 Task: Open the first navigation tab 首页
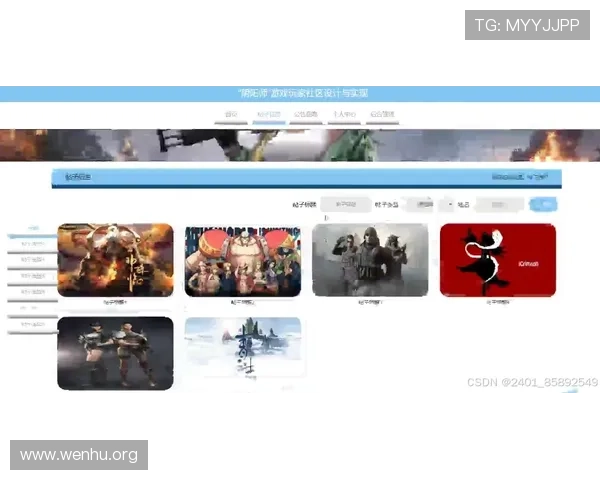[x=231, y=115]
